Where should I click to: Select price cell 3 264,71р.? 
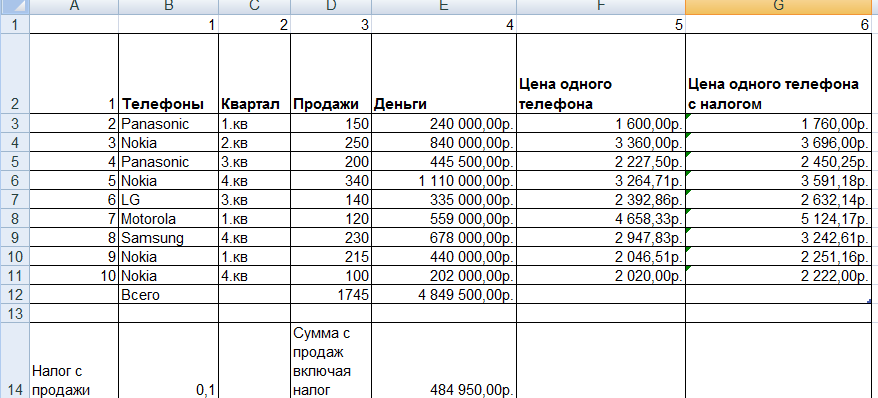[x=601, y=181]
